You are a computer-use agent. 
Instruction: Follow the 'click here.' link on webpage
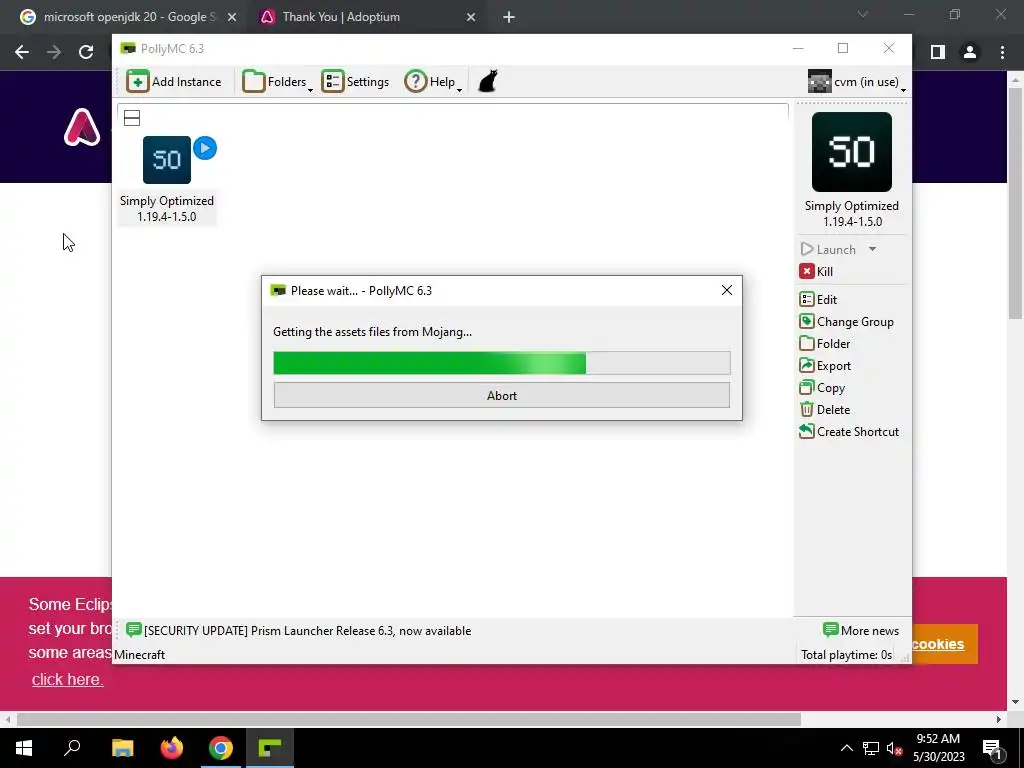pos(68,679)
